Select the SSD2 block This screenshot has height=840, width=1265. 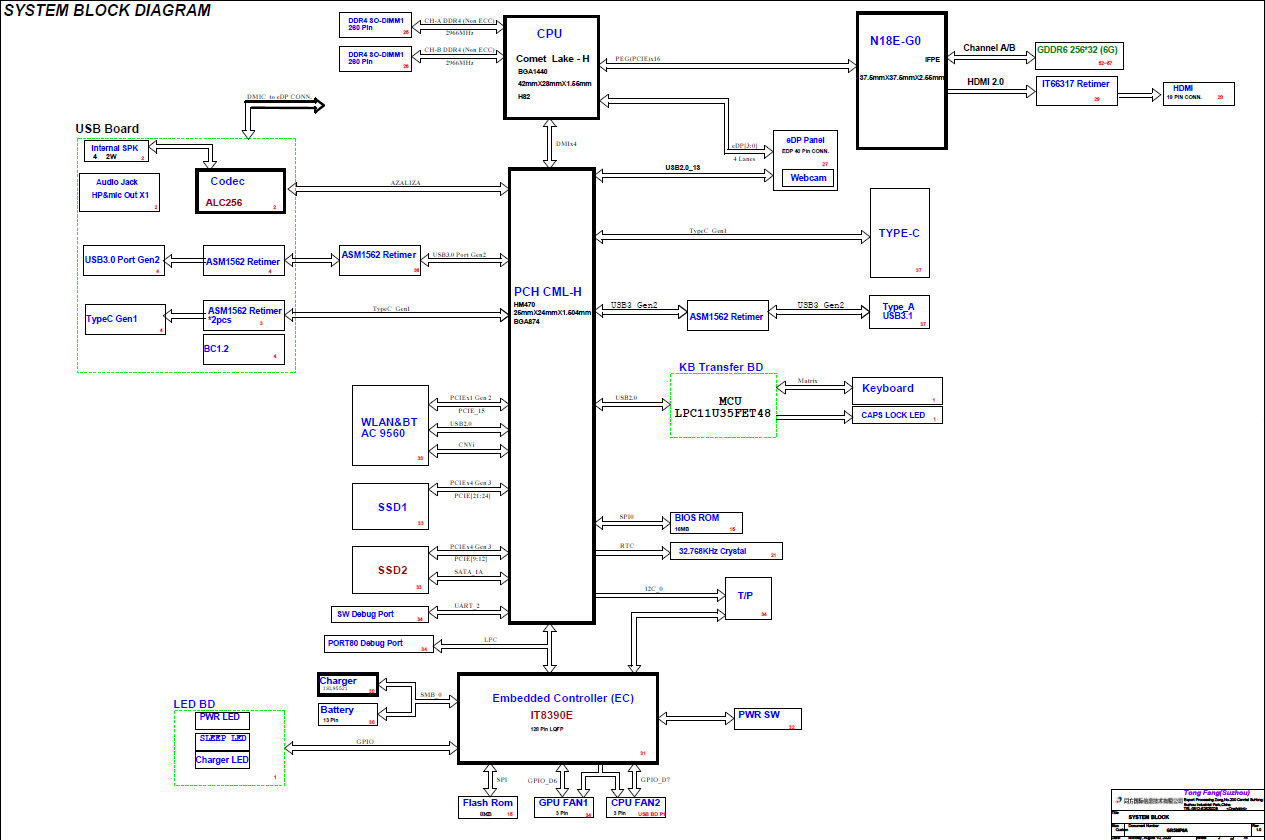point(390,570)
